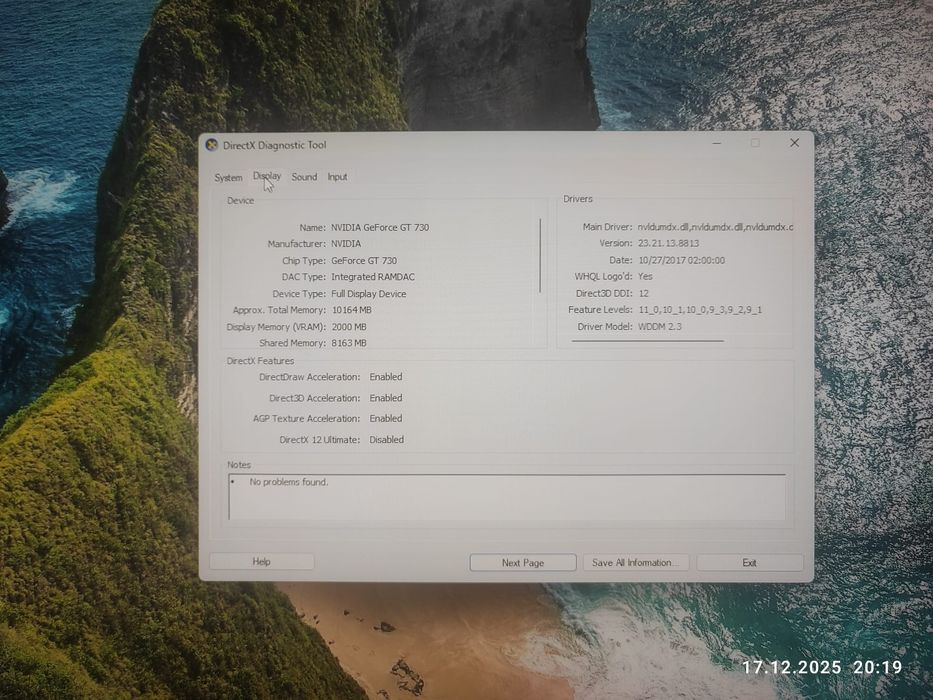The height and width of the screenshot is (700, 933).
Task: Select the text NVIDIA GeForce GT 730
Action: (380, 227)
